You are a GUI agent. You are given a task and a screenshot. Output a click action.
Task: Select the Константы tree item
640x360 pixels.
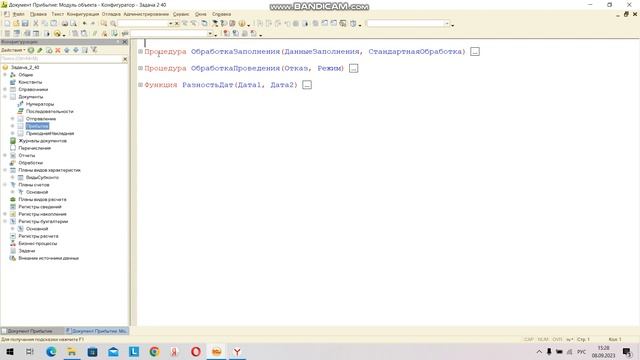coord(30,82)
